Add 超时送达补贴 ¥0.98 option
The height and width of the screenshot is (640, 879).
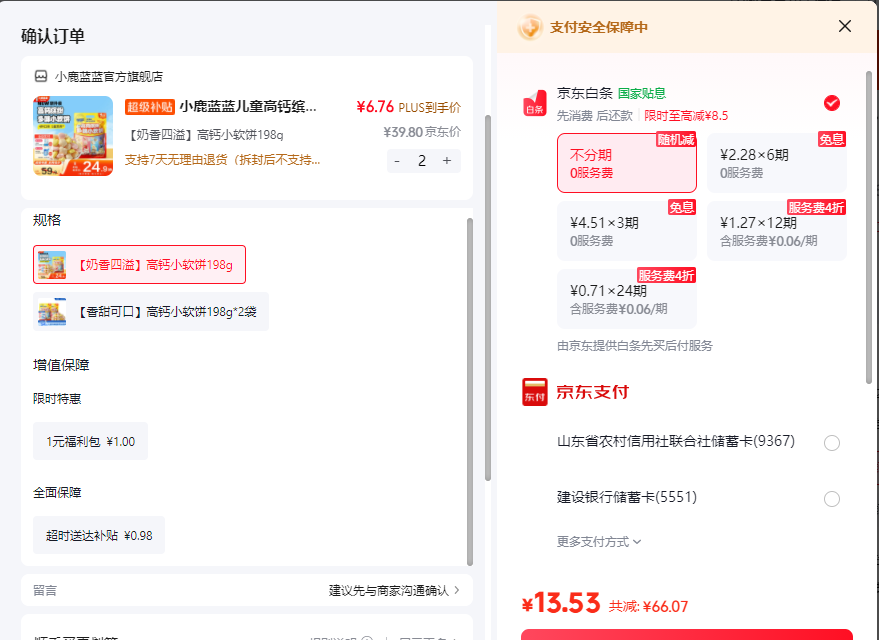pyautogui.click(x=99, y=535)
